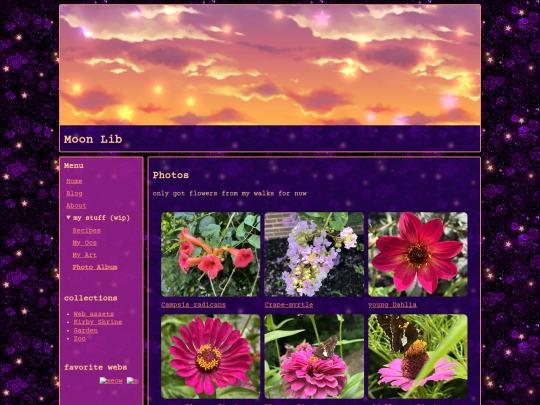The image size is (540, 405).
Task: Collapse the 'my stuff (wip)' section
Action: [x=98, y=218]
